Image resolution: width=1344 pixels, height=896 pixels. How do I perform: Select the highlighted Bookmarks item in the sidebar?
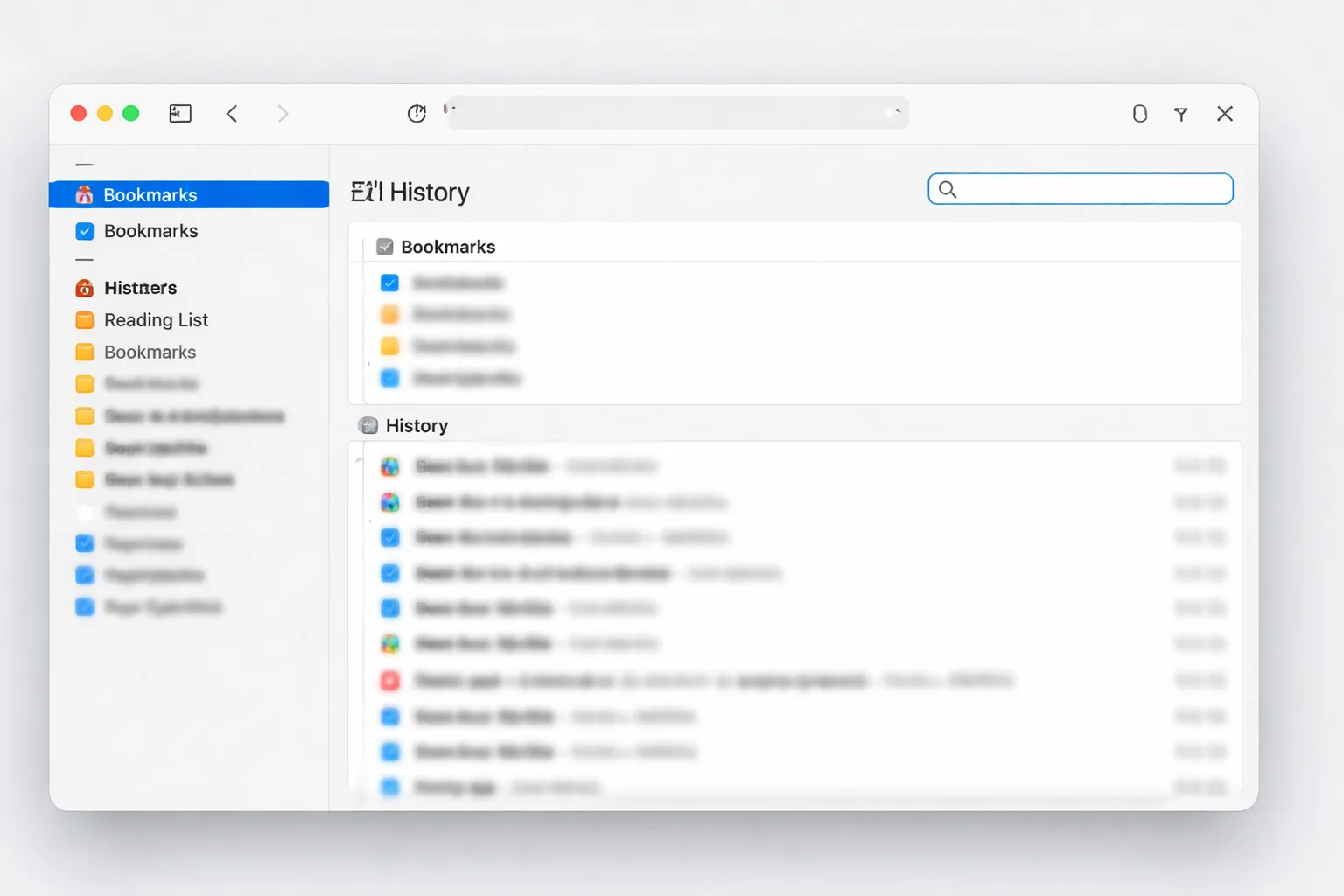coord(189,194)
